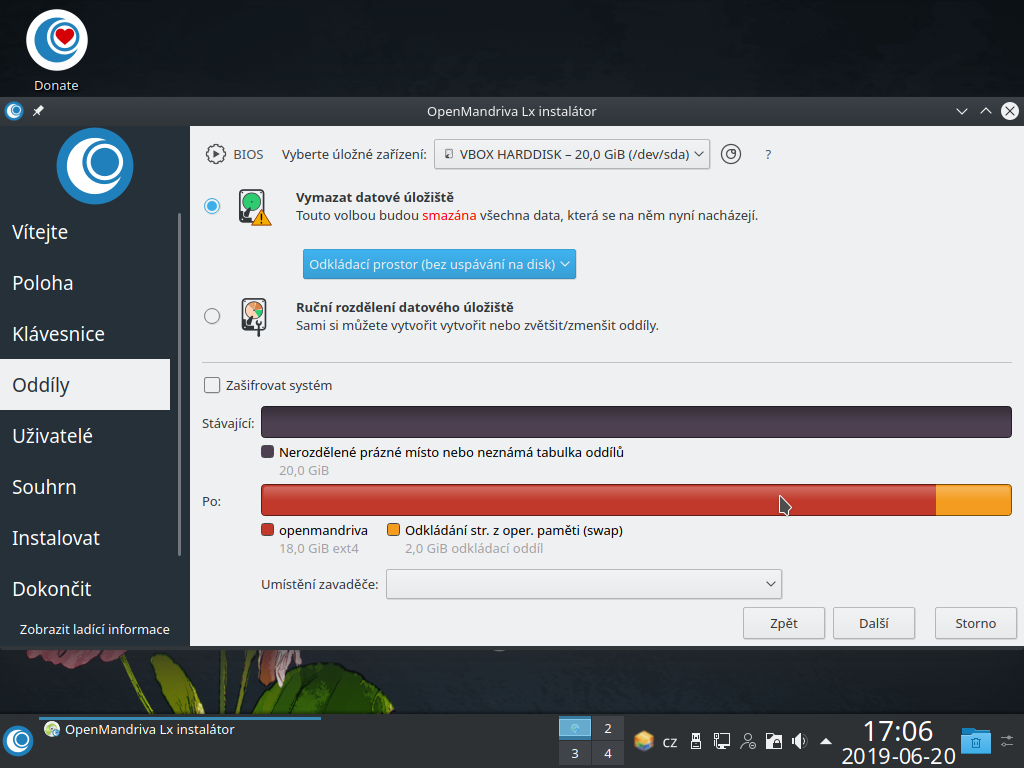Viewport: 1024px width, 768px height.
Task: Click Zobrazit ladicí informace link
Action: tap(94, 629)
